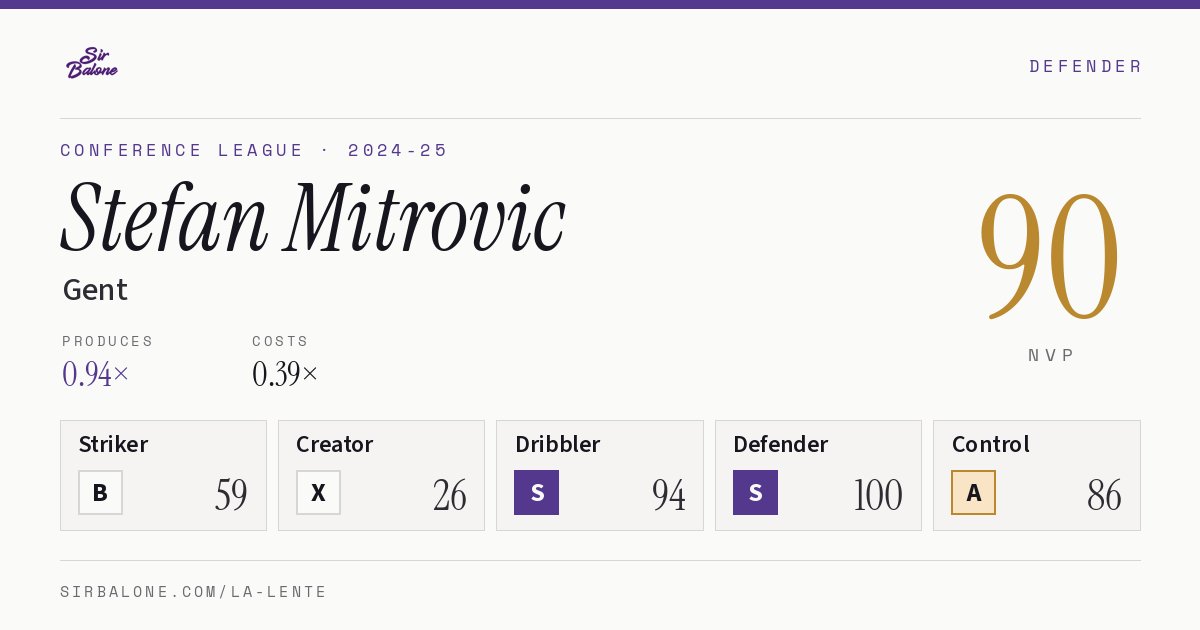Click the Conference League 2024-25 heading
Image resolution: width=1200 pixels, height=630 pixels.
tap(254, 150)
